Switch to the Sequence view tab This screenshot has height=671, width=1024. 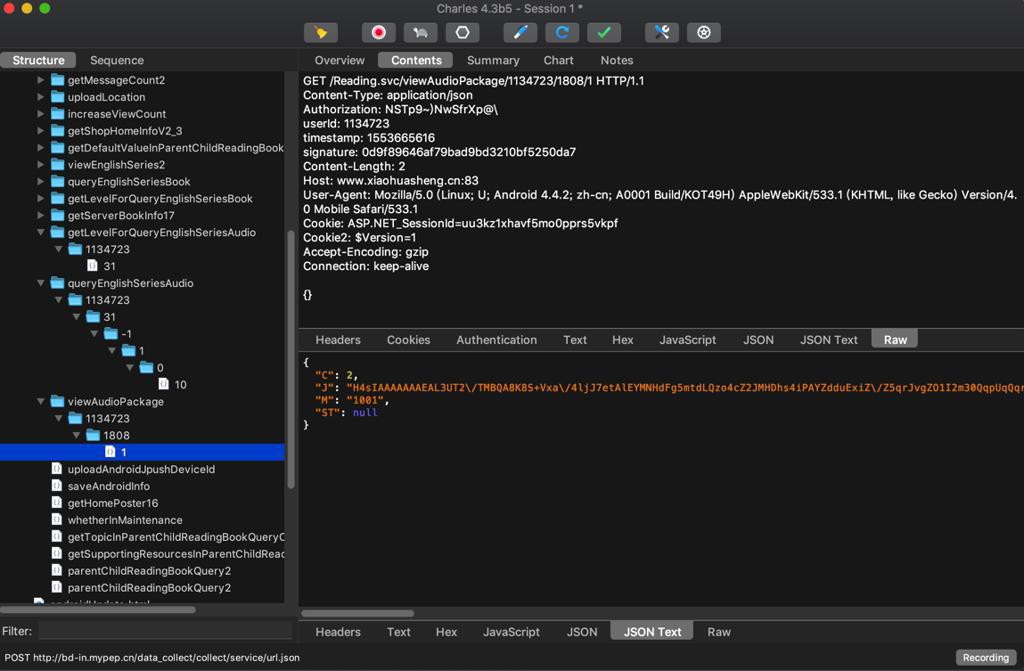point(117,60)
